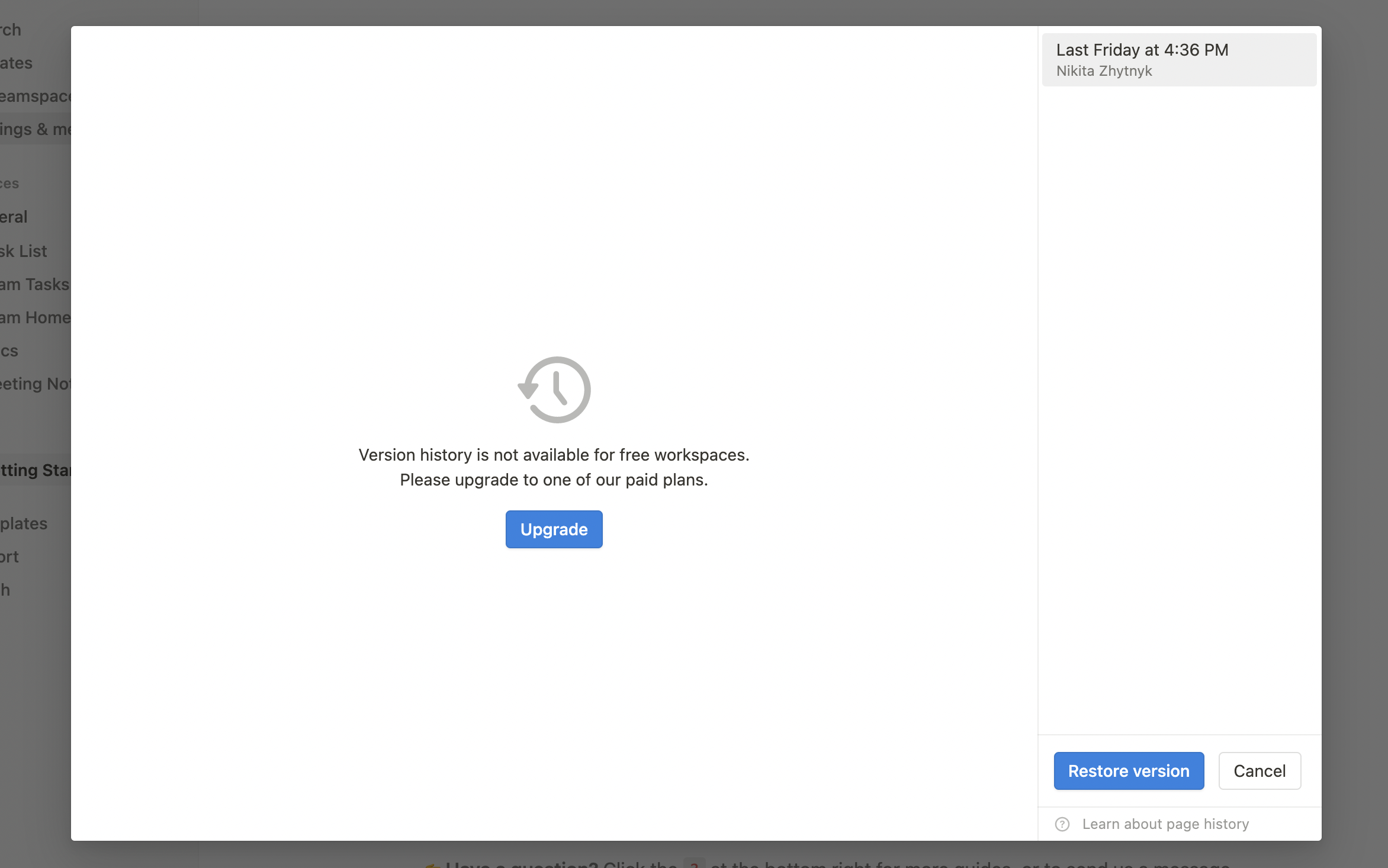The height and width of the screenshot is (868, 1388).
Task: Open Trash in the sidebar
Action: [6, 590]
